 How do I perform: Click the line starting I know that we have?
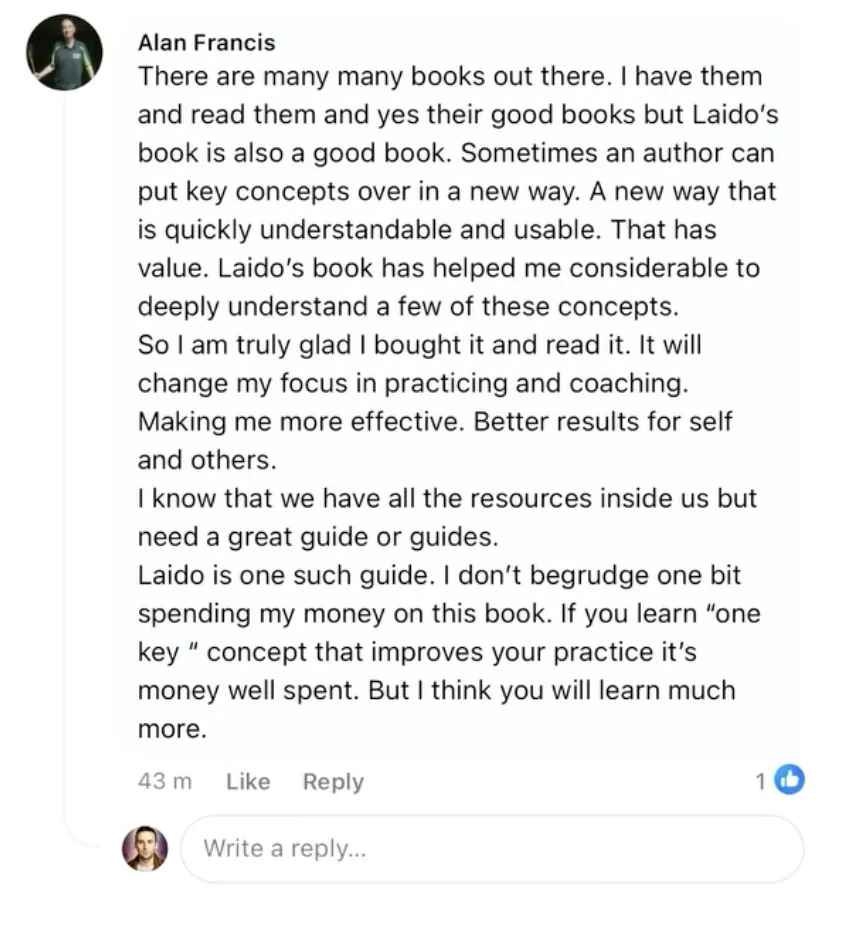point(447,498)
